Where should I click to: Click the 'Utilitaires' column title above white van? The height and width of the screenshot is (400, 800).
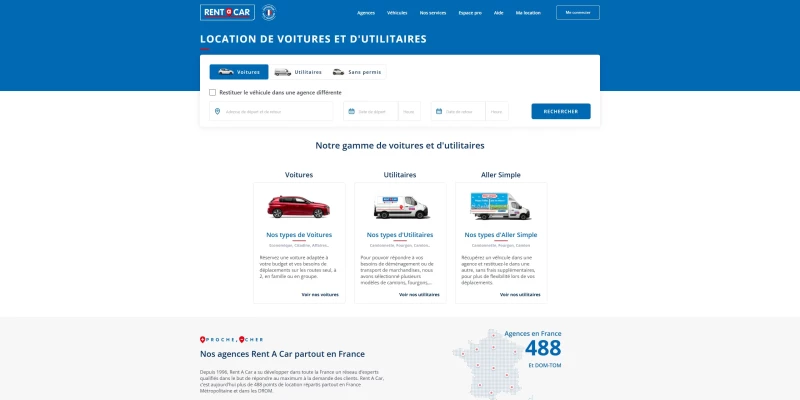click(x=400, y=175)
